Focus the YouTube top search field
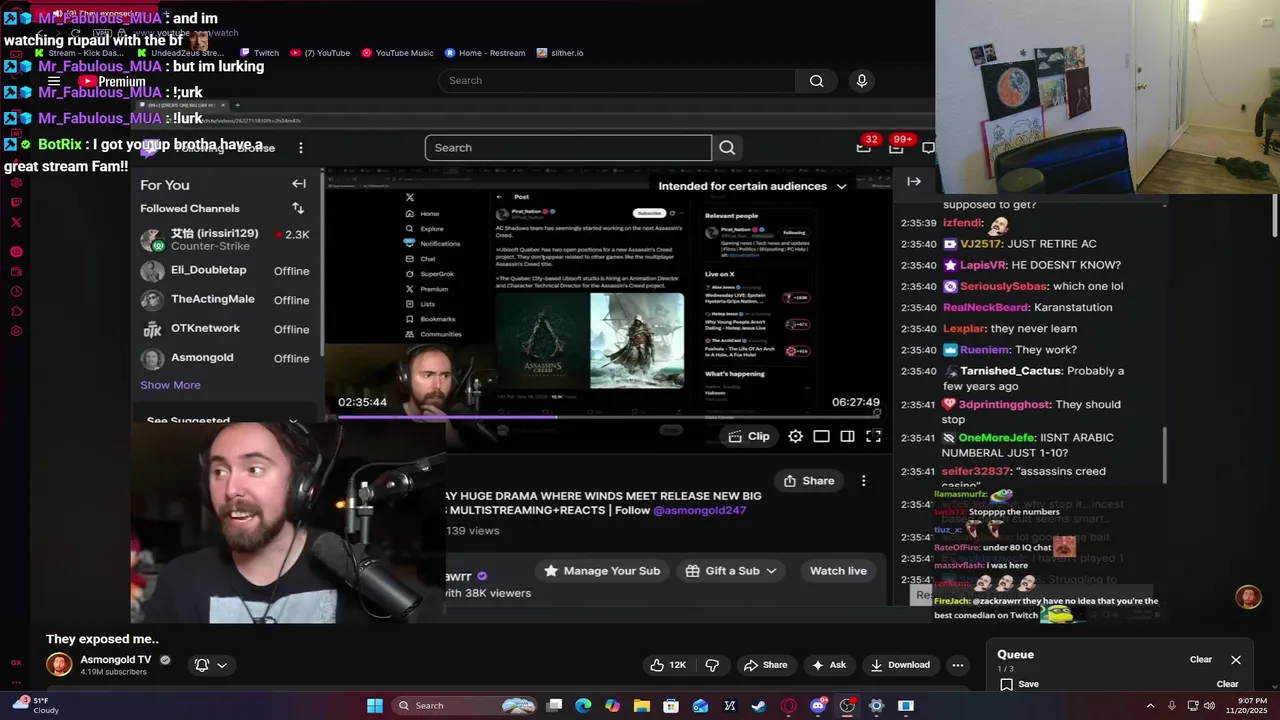1280x720 pixels. pyautogui.click(x=617, y=81)
